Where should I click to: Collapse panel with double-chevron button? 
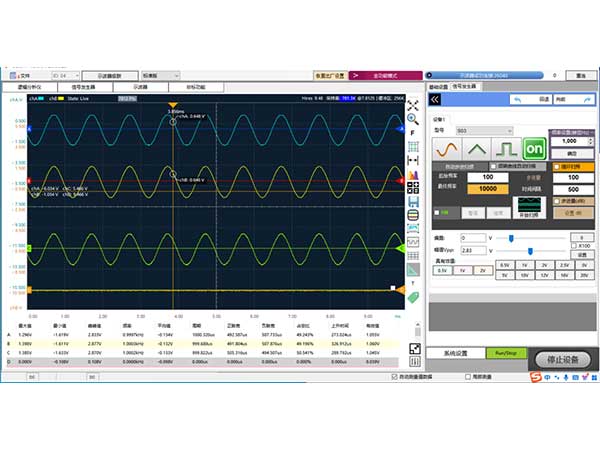[x=435, y=100]
